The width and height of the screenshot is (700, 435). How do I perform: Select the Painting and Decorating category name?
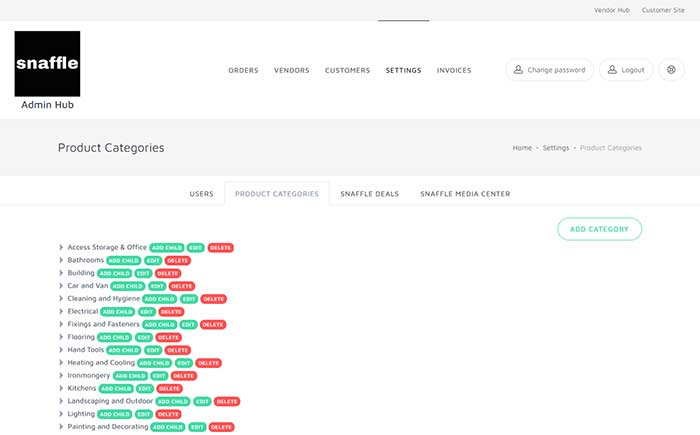click(108, 427)
